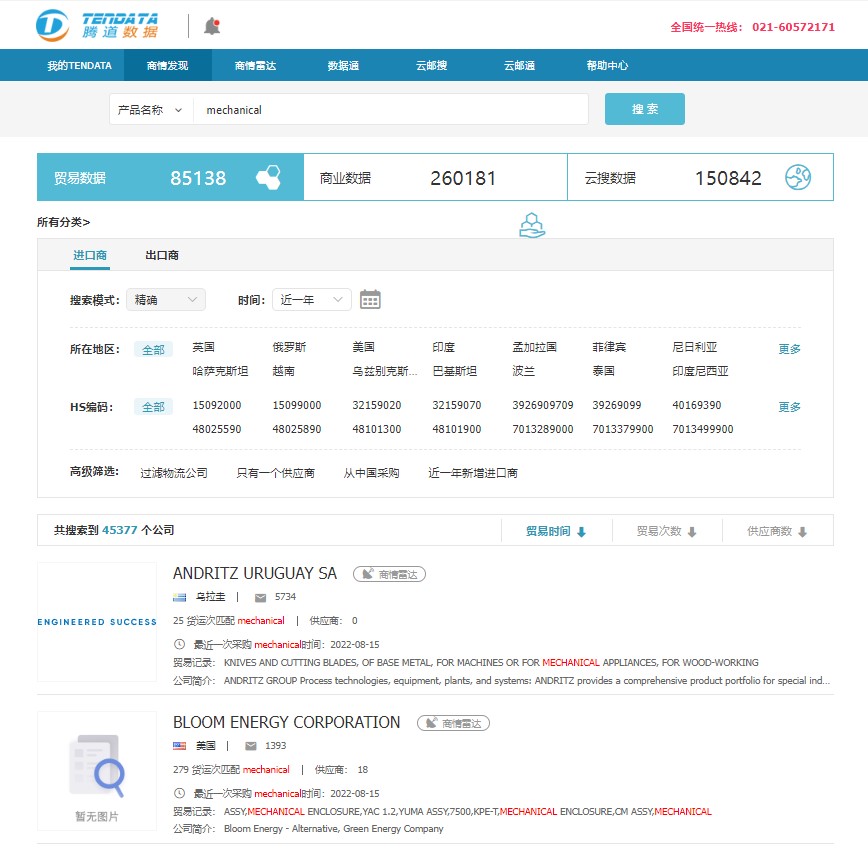Select 全部 in HS编码 filter
Screen dimensions: 868x848
153,407
